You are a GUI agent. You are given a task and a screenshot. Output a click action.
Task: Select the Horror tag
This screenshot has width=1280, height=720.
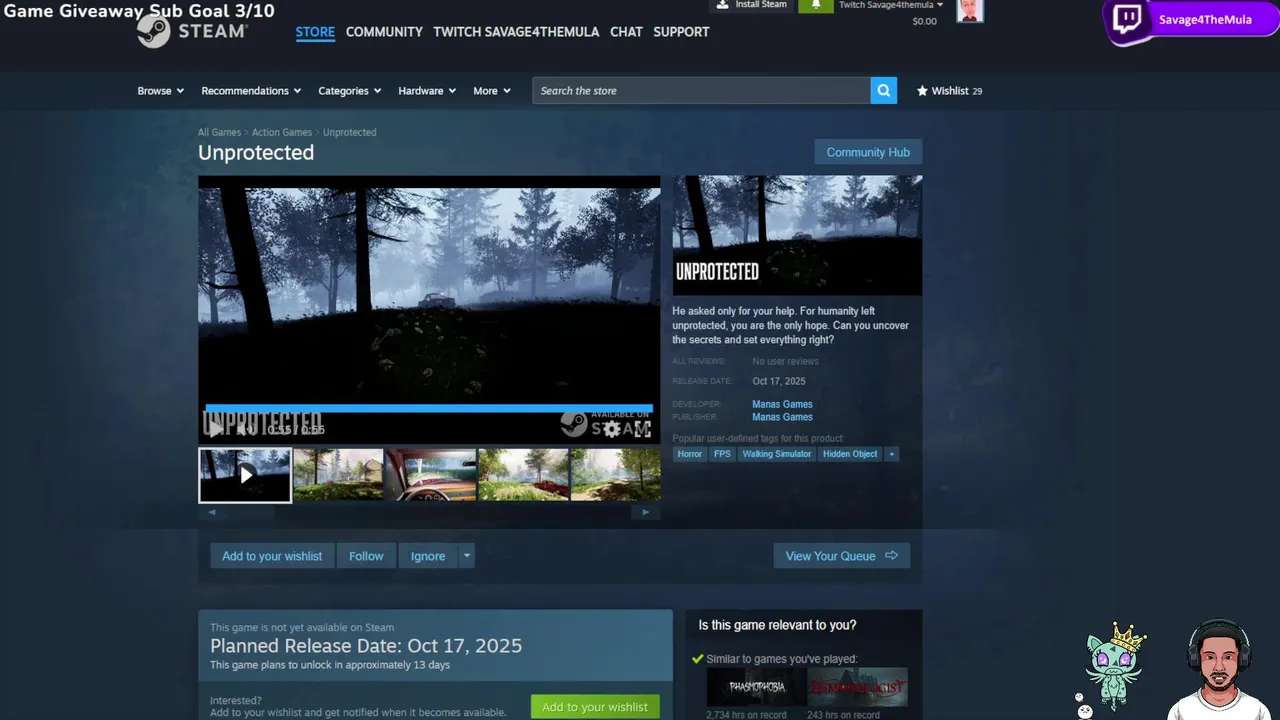click(690, 454)
